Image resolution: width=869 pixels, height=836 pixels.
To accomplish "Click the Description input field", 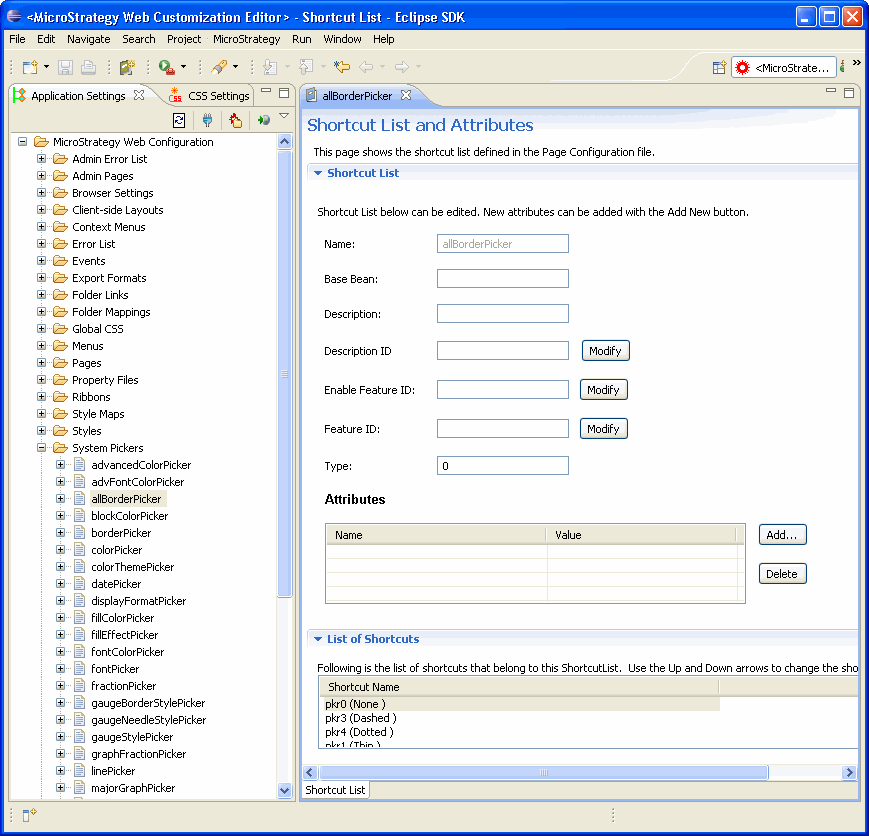I will [x=503, y=314].
